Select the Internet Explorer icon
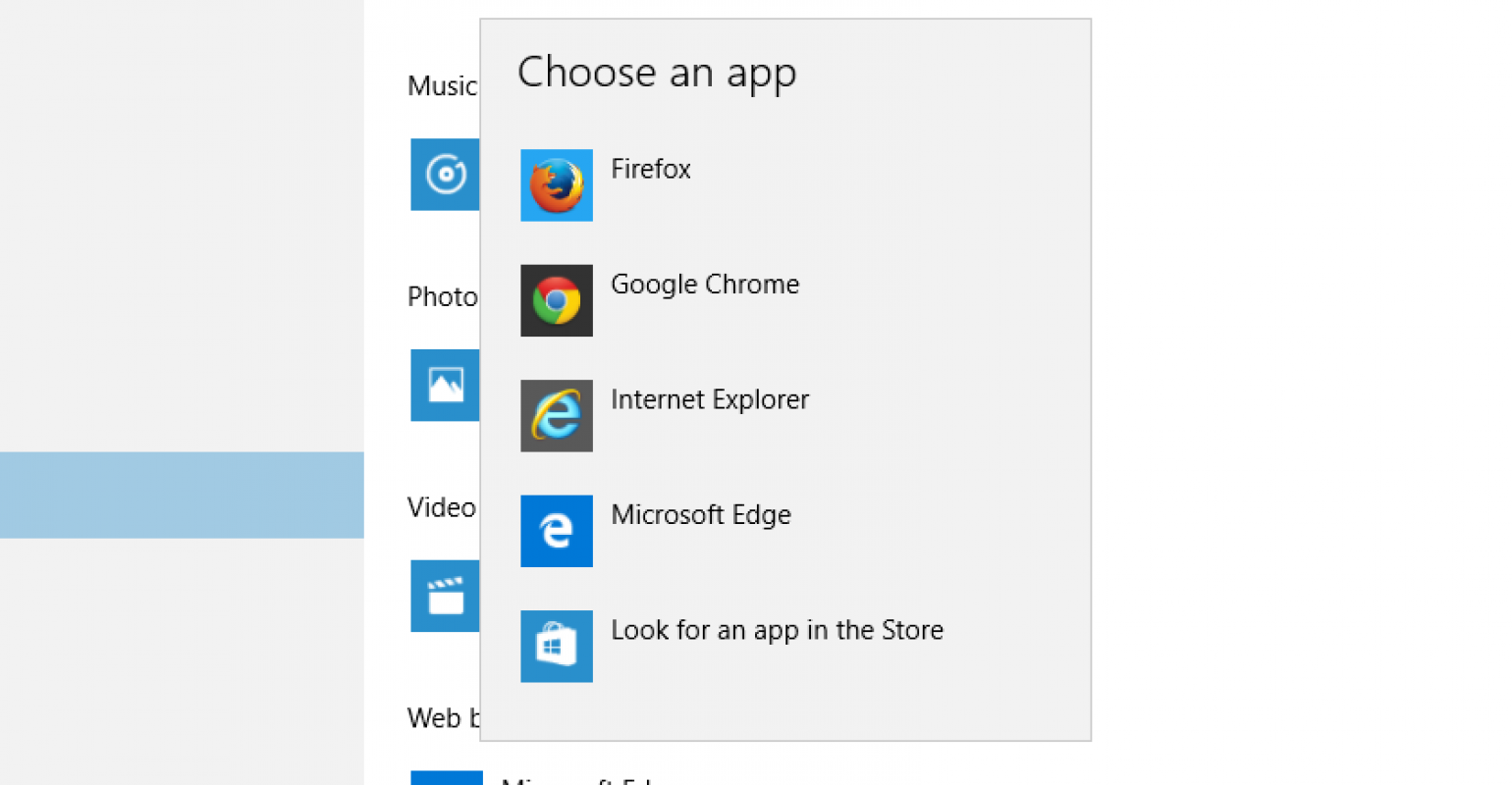 [x=556, y=415]
